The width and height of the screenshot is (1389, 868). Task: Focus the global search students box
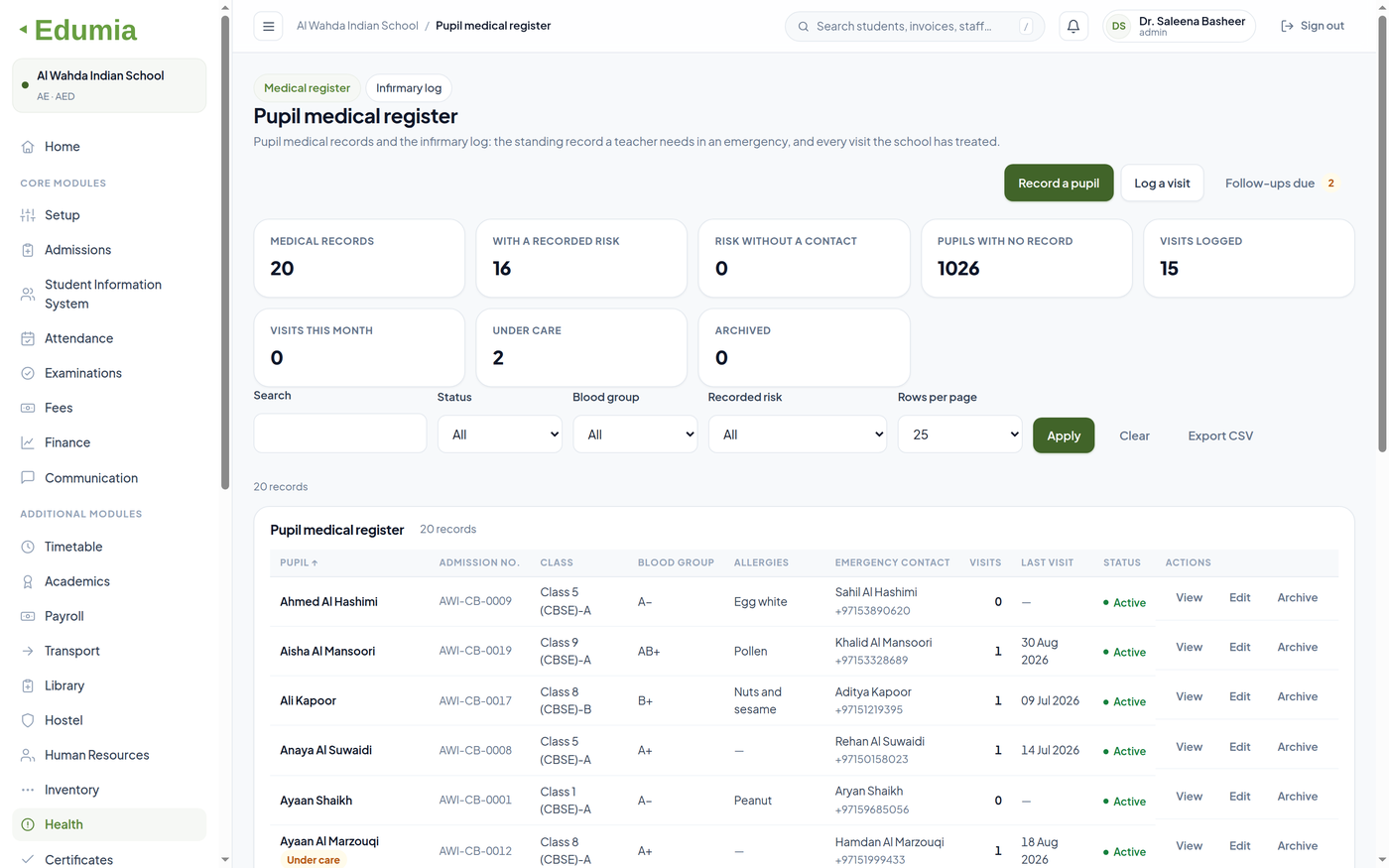click(915, 27)
